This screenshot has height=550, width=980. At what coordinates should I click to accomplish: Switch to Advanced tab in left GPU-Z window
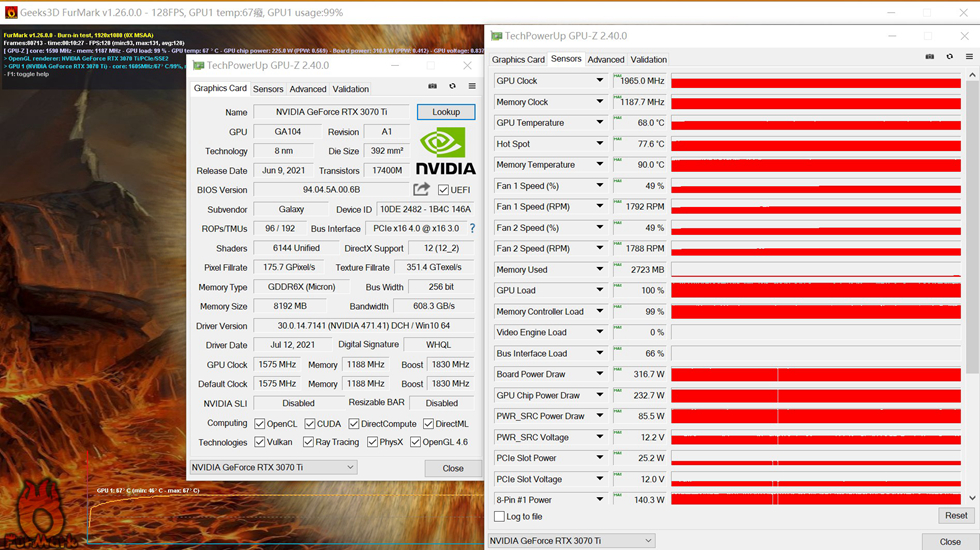pyautogui.click(x=308, y=89)
